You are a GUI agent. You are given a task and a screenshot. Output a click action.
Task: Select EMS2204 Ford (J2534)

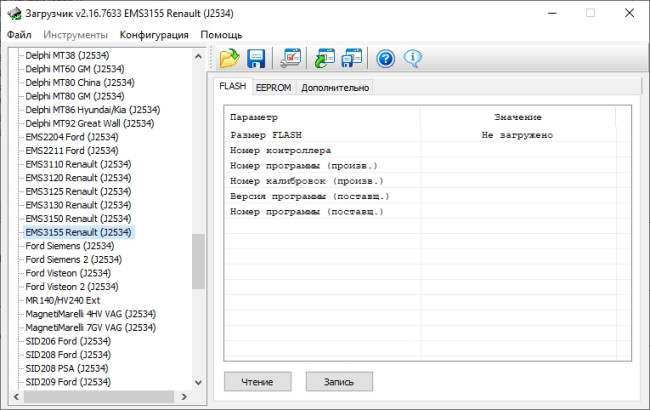click(72, 137)
